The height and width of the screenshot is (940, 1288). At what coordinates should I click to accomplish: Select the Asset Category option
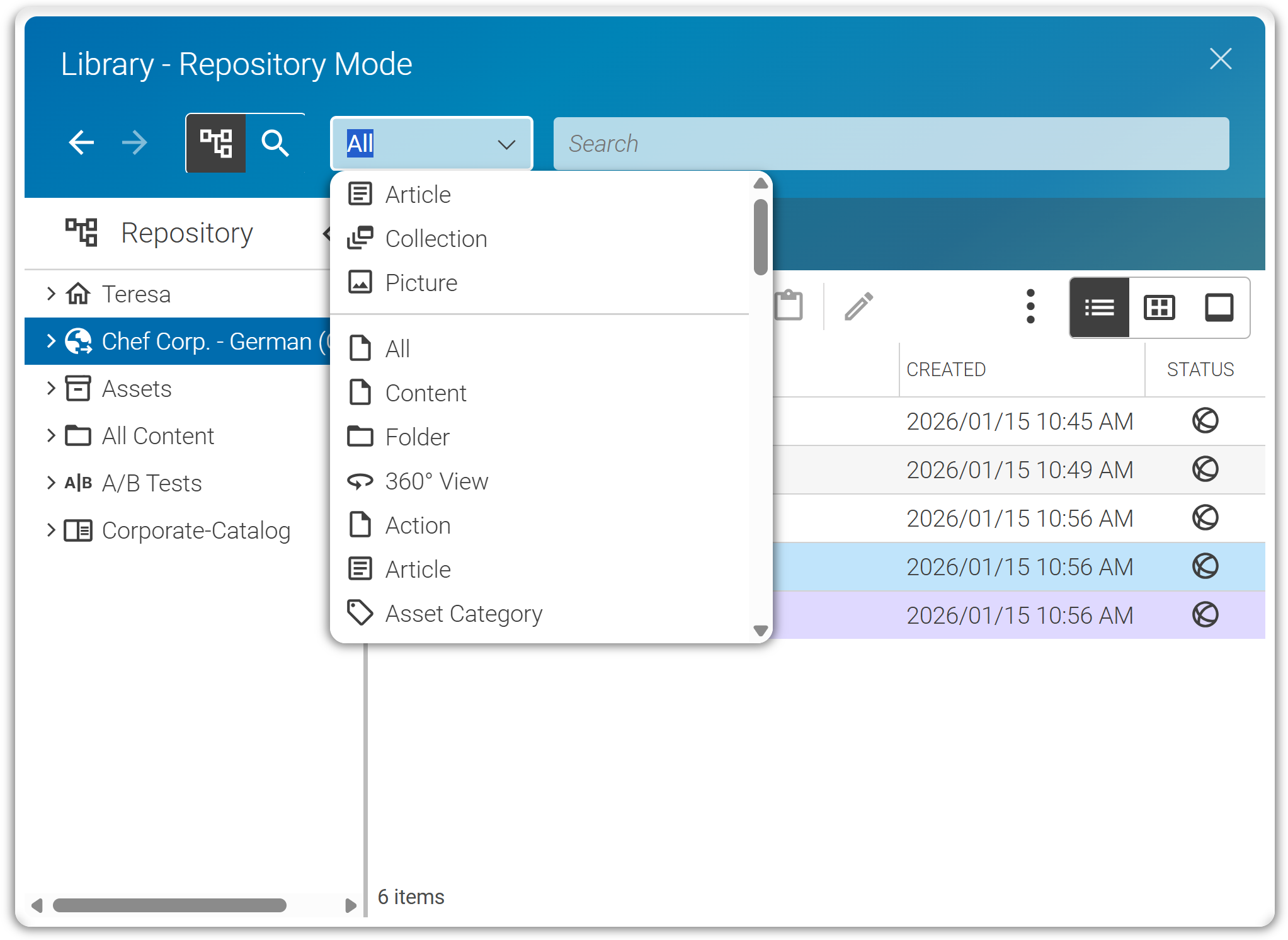[x=464, y=613]
